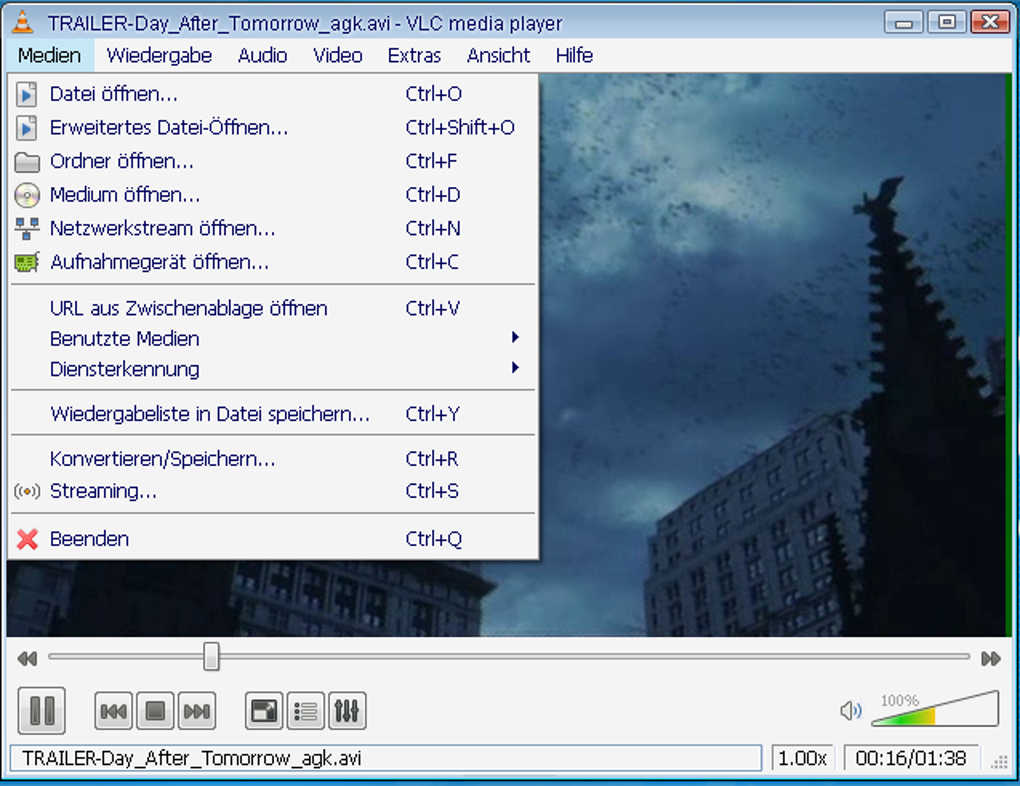
Task: Show the playlist button
Action: [305, 711]
